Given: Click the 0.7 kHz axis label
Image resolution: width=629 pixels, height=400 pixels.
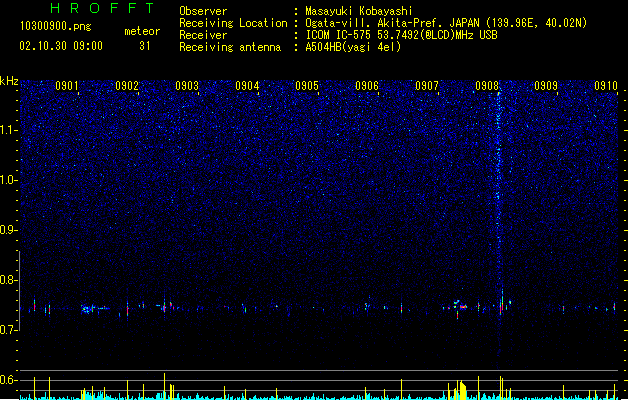Looking at the screenshot, I should 8,330.
